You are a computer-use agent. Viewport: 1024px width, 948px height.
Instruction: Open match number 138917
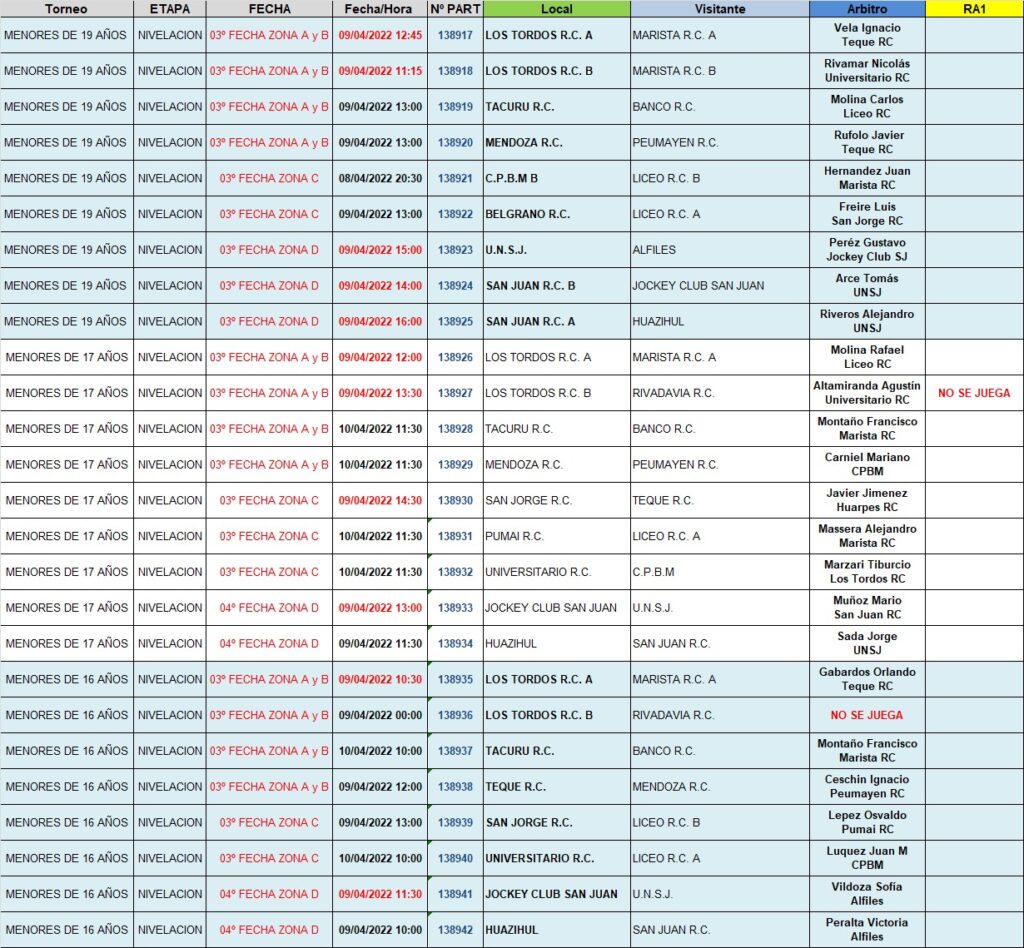pos(455,35)
